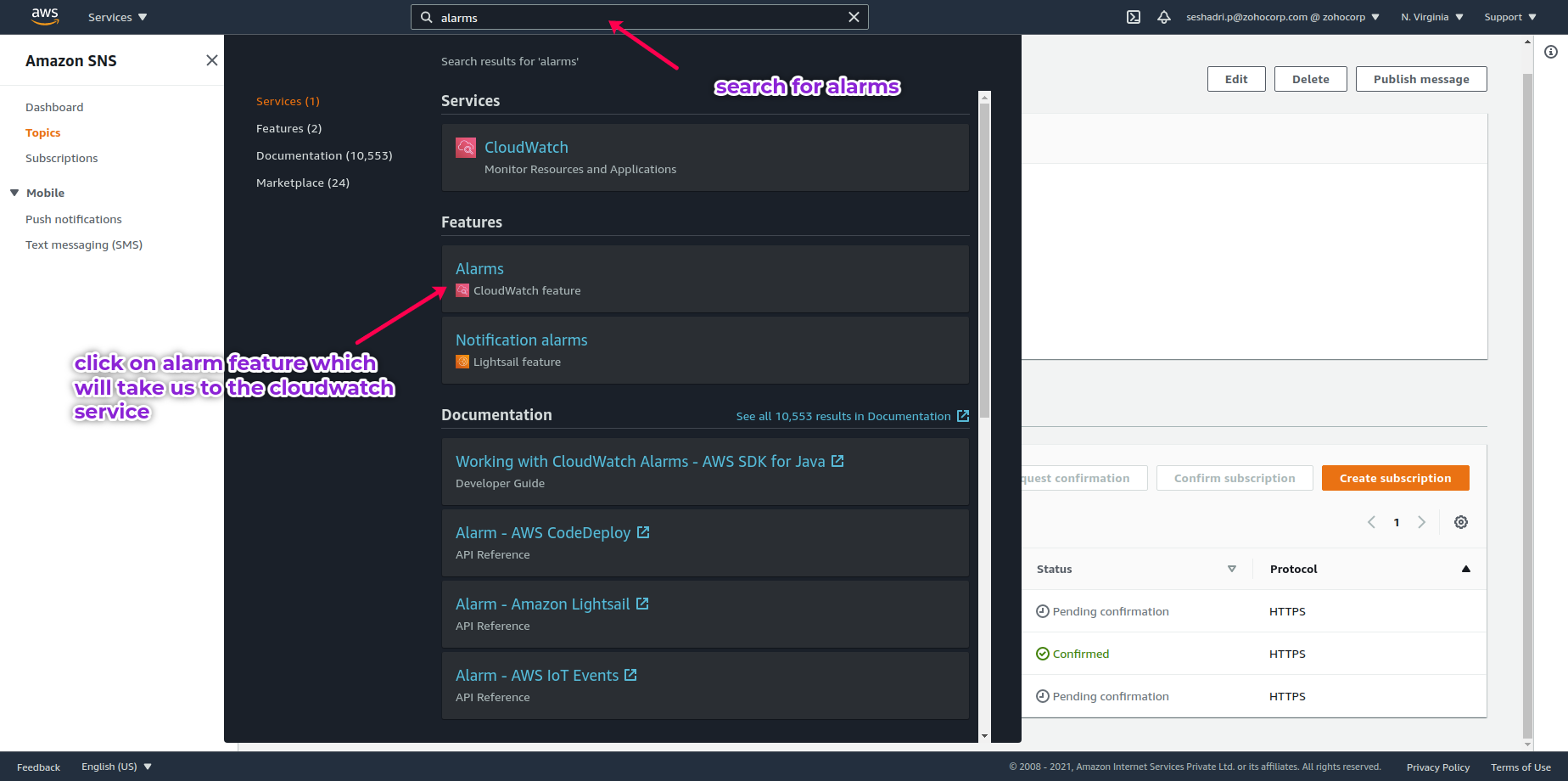The width and height of the screenshot is (1568, 781).
Task: Click the search results scrollbar
Action: point(984,260)
